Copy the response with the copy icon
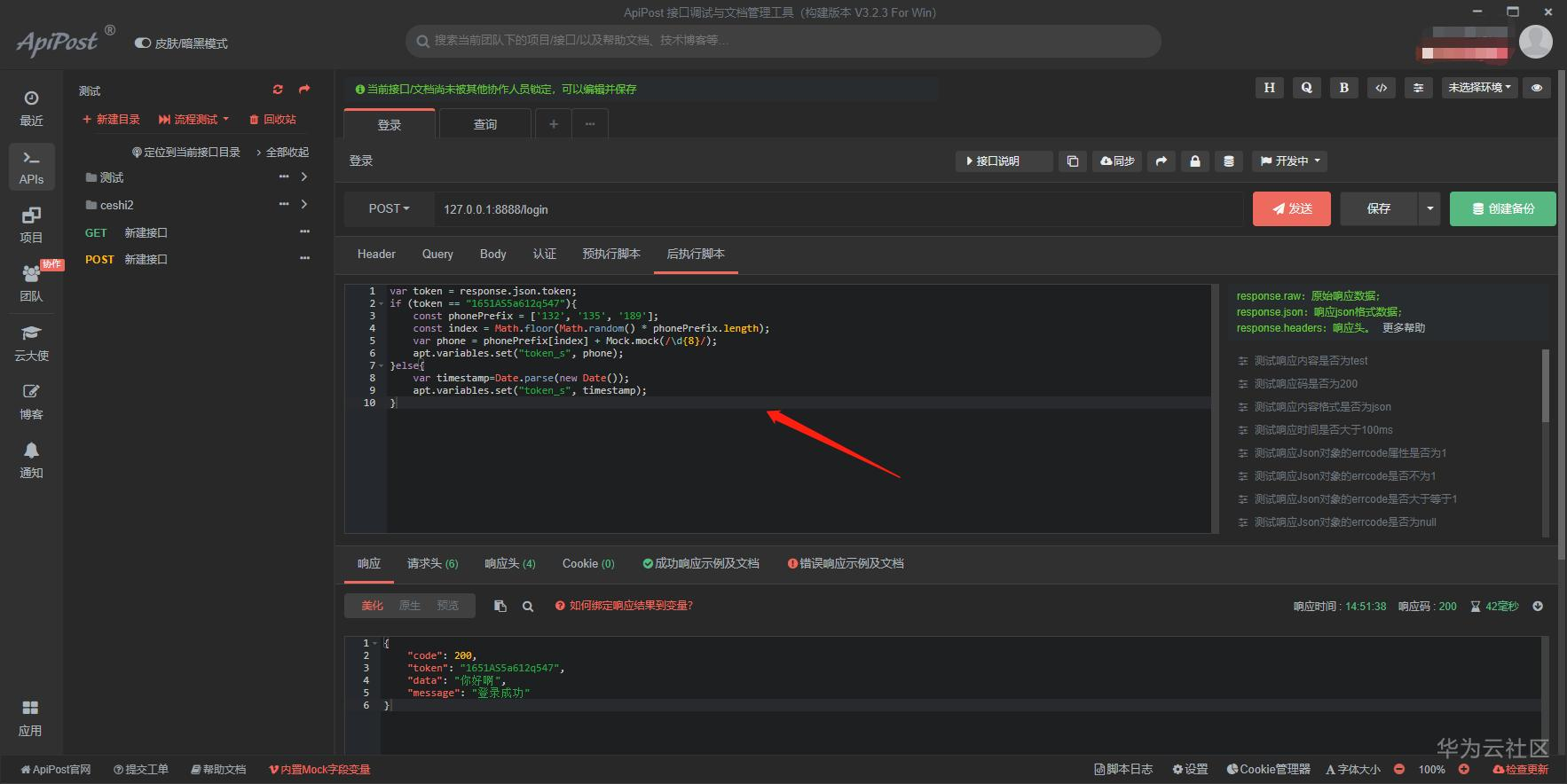 pos(500,606)
